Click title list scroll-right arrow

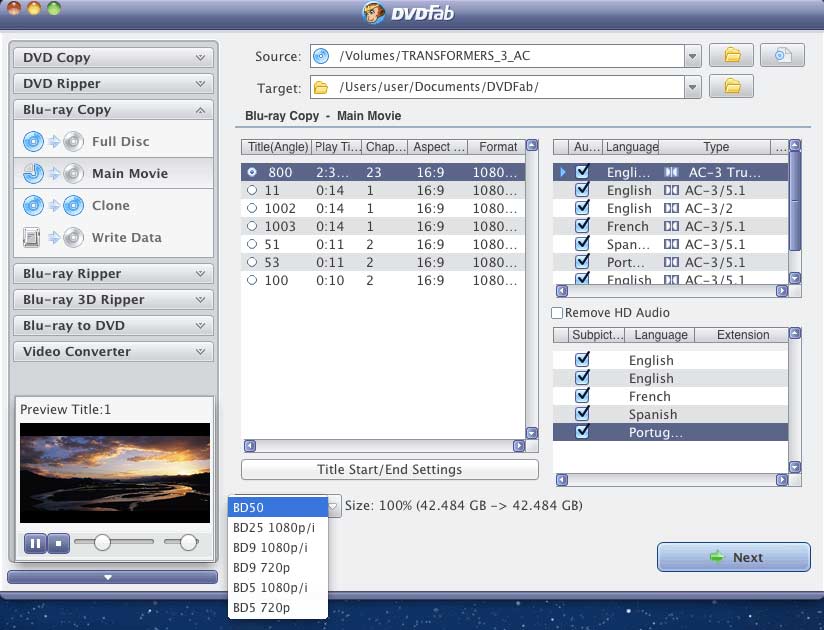(x=519, y=446)
